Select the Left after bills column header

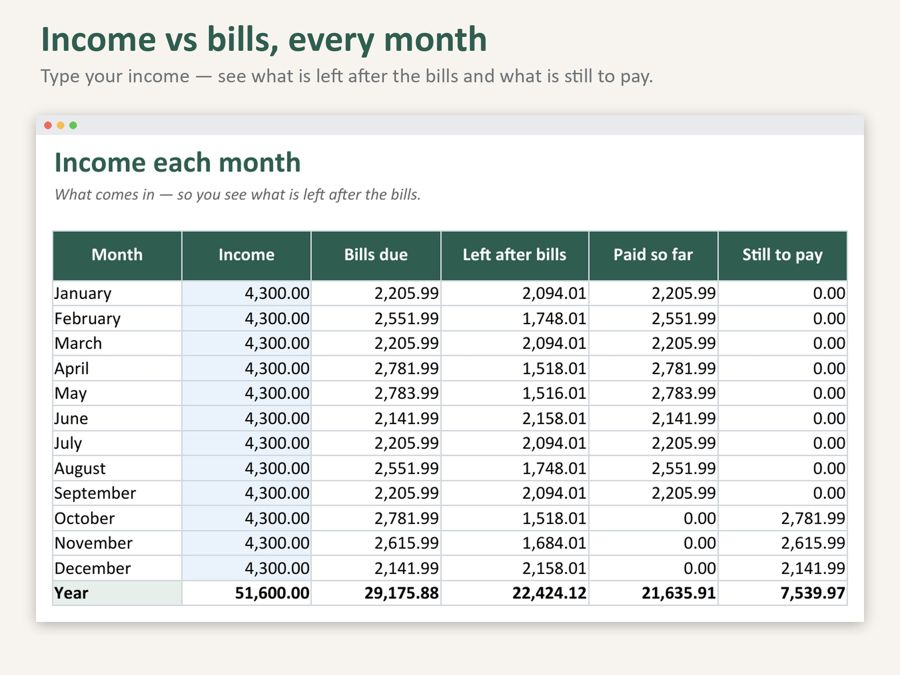(x=515, y=255)
